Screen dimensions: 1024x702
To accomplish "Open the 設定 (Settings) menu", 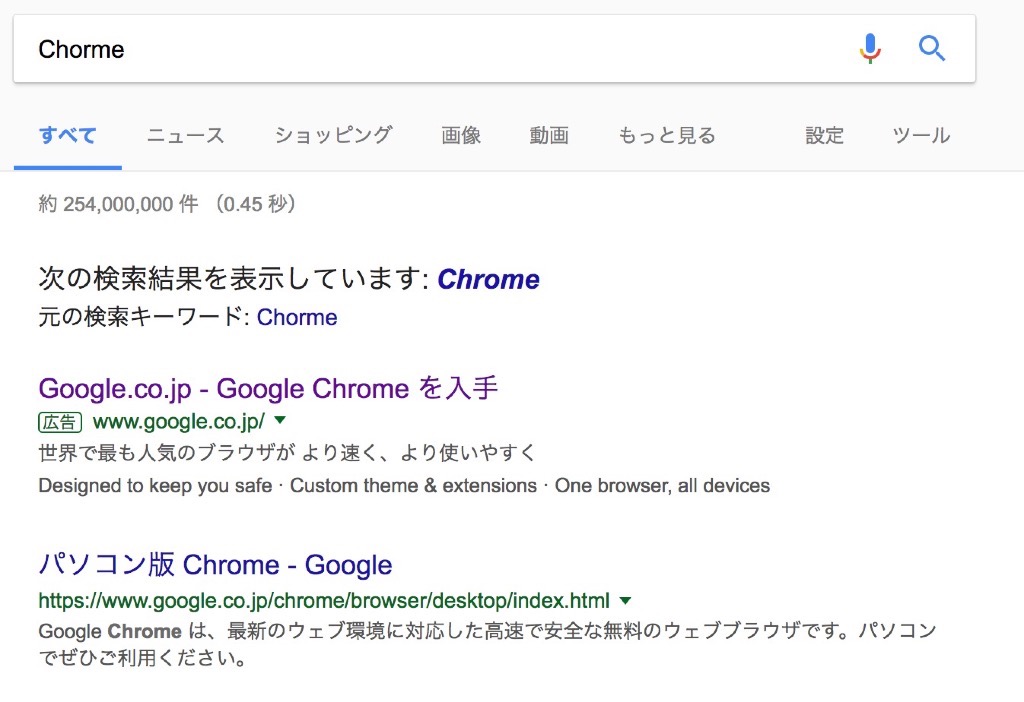I will (824, 135).
